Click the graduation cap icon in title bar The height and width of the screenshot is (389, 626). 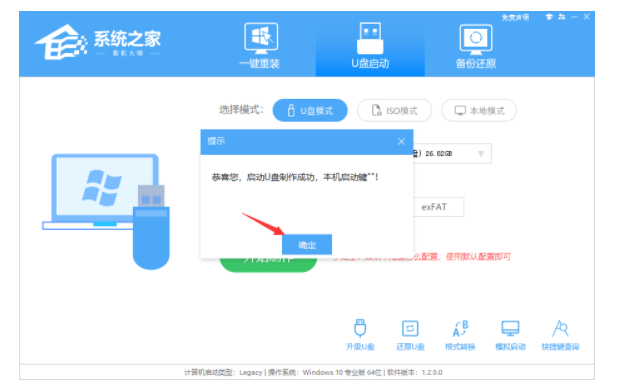click(x=549, y=17)
